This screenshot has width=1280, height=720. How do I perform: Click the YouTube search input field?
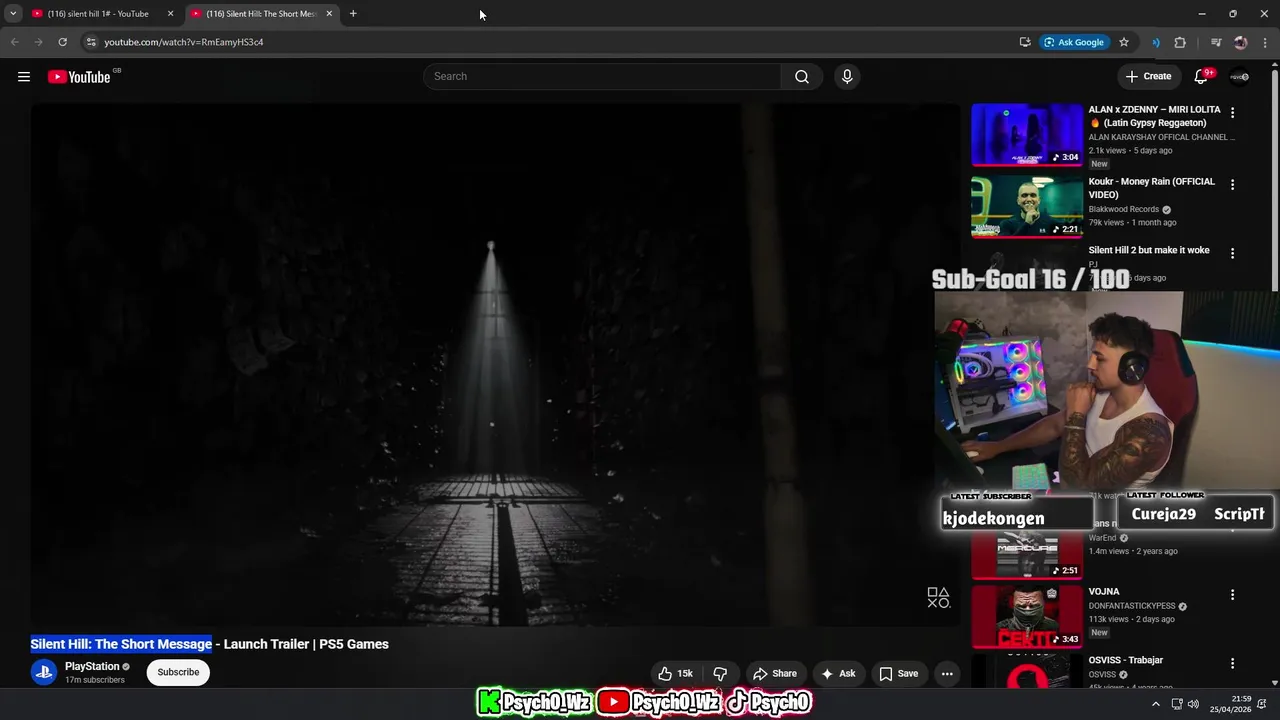(603, 77)
